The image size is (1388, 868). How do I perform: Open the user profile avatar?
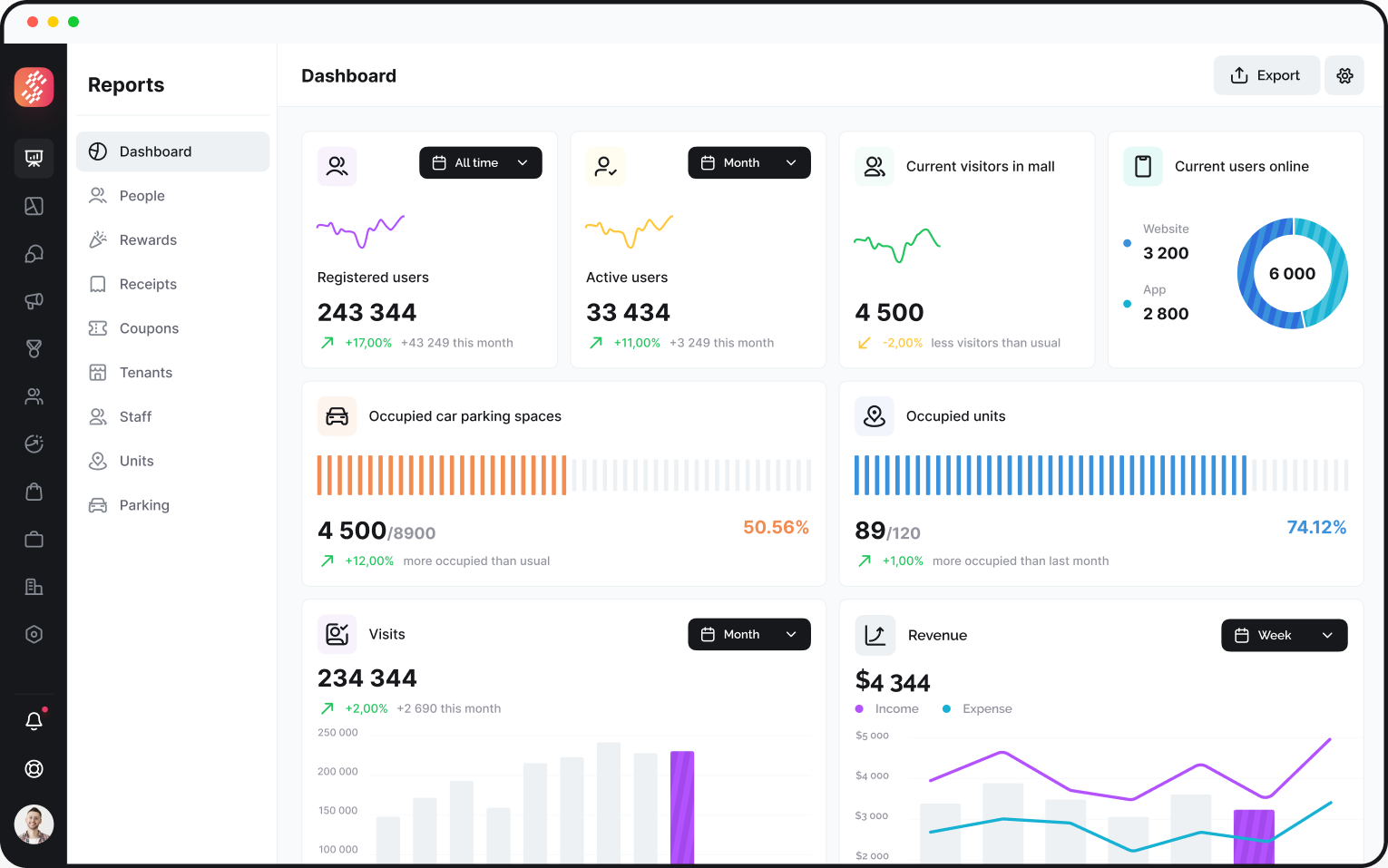click(x=34, y=824)
